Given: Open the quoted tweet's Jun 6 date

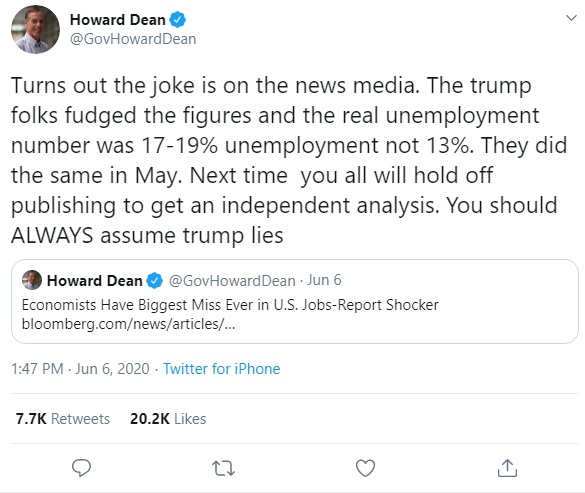Looking at the screenshot, I should click(324, 280).
